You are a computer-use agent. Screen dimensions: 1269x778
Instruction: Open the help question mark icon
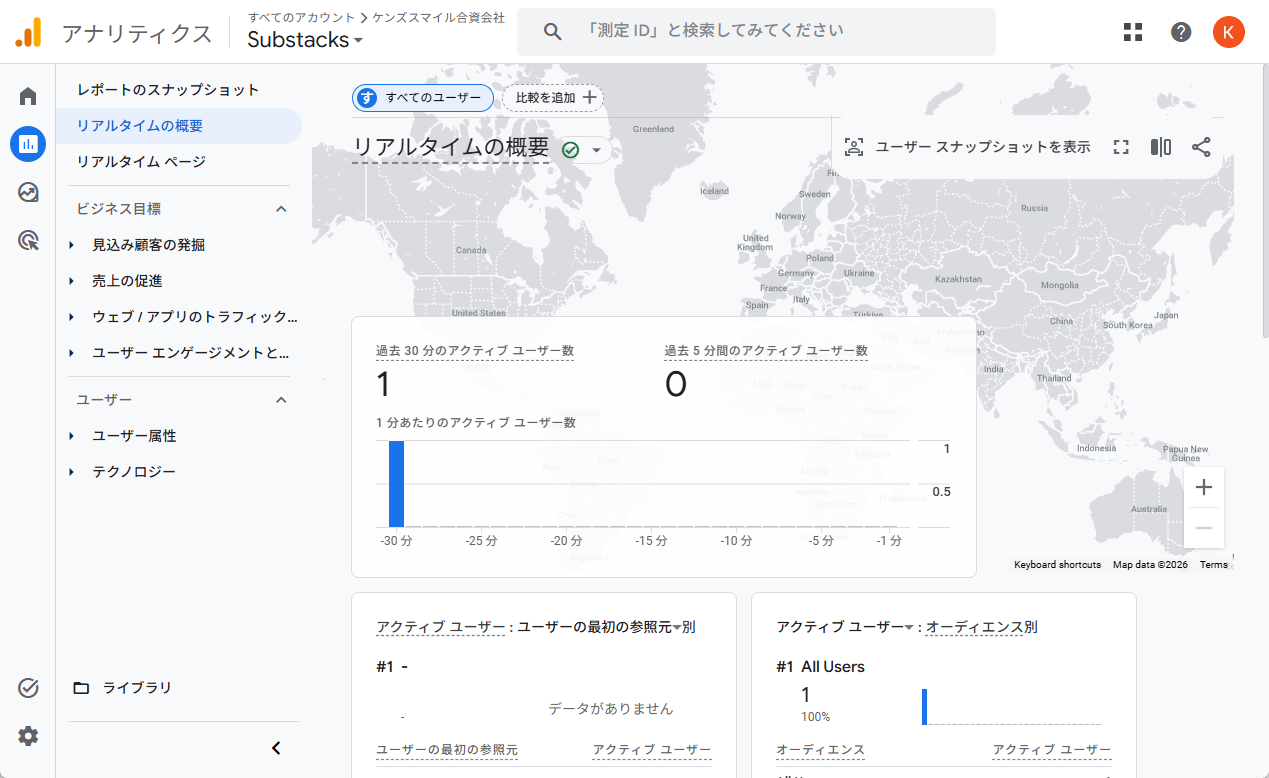(1181, 32)
